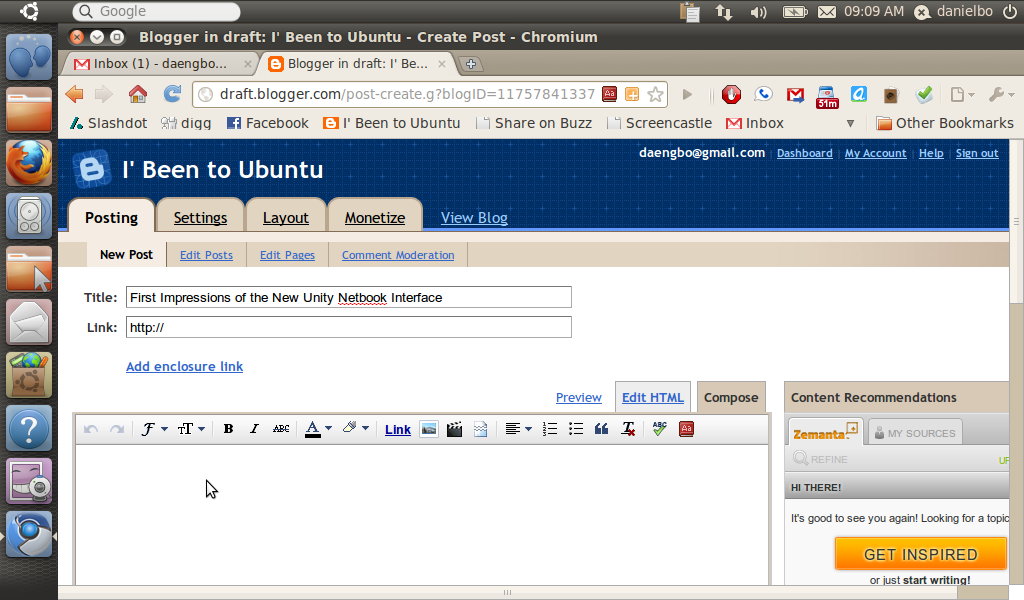The height and width of the screenshot is (600, 1024).
Task: Switch to the Settings tab
Action: point(200,217)
